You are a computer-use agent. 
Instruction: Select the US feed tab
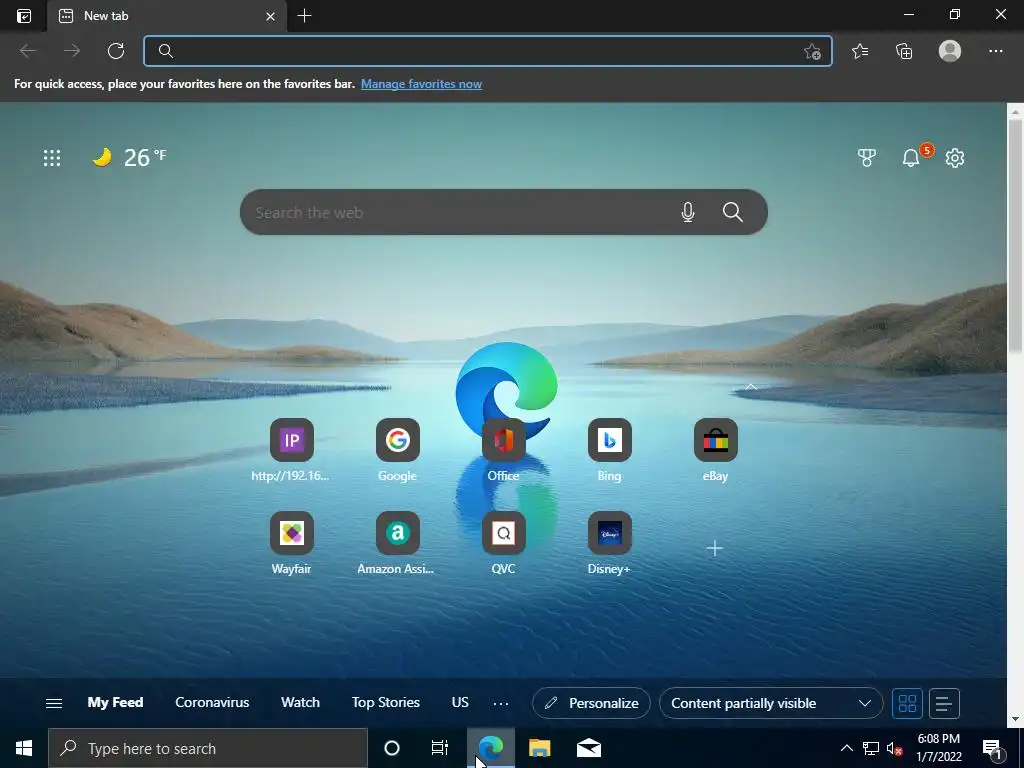point(460,702)
